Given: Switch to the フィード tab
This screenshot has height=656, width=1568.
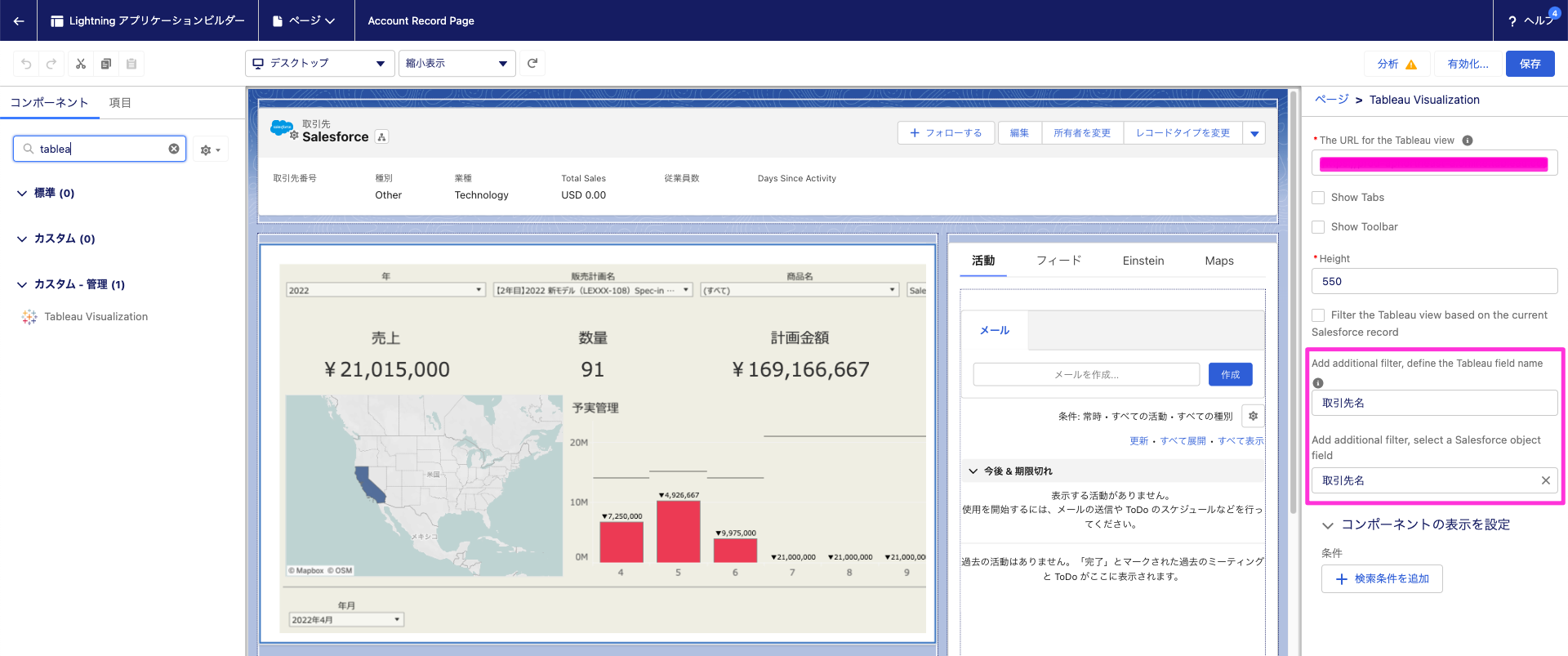Looking at the screenshot, I should pos(1058,261).
